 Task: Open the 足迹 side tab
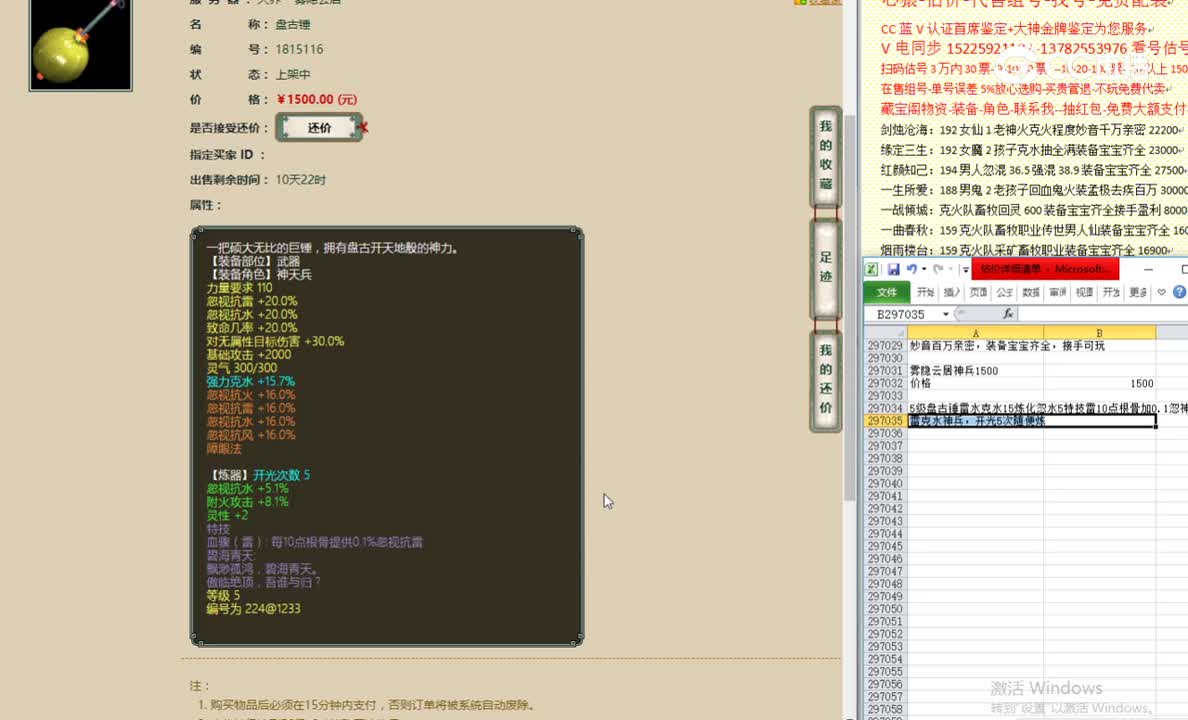[825, 268]
